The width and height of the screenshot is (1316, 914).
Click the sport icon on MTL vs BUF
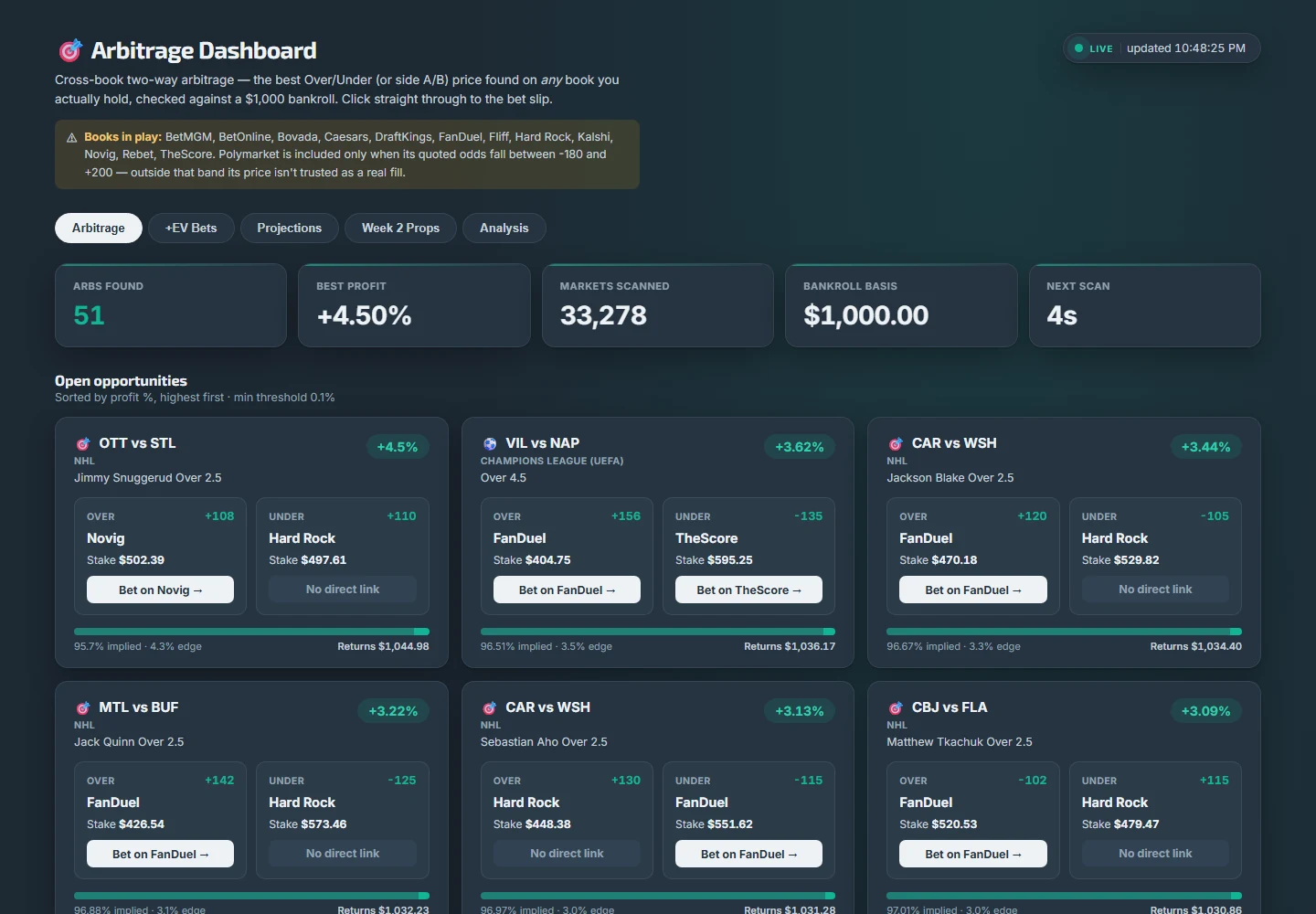pos(83,708)
